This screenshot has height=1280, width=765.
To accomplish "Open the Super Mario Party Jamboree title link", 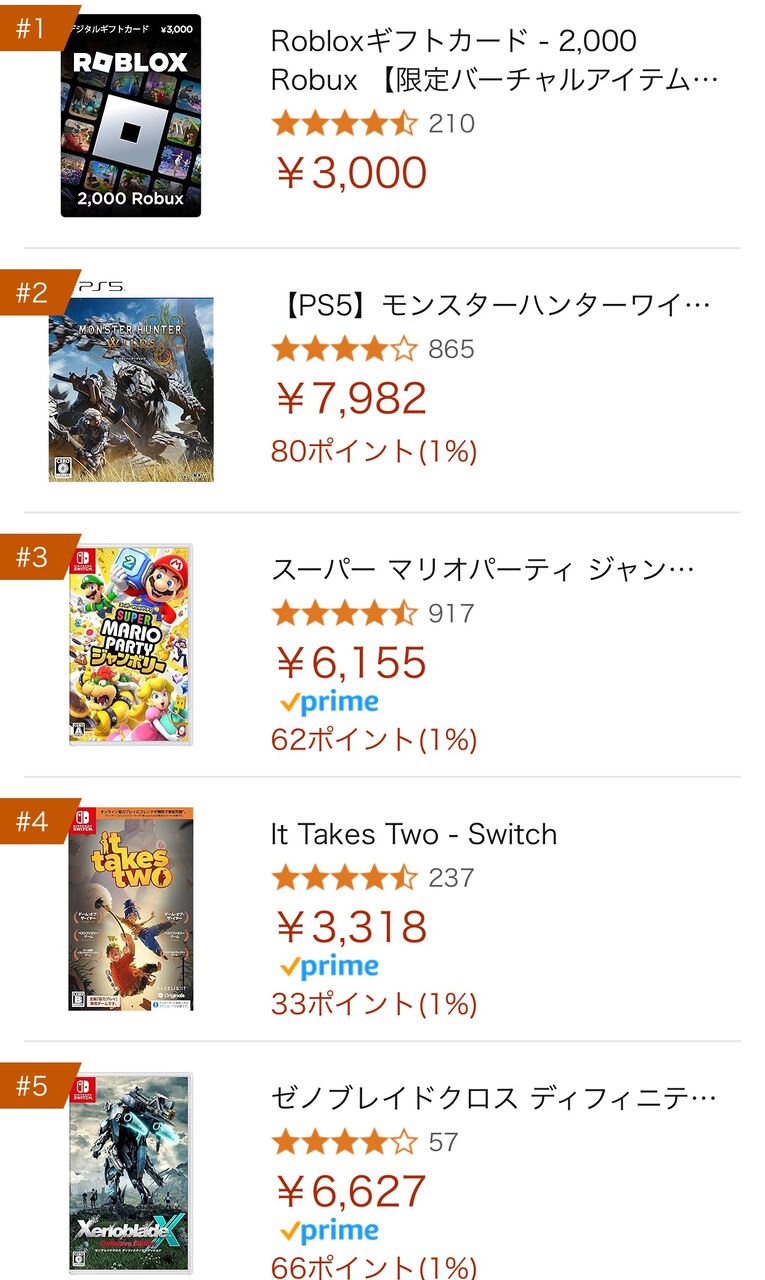I will (482, 569).
